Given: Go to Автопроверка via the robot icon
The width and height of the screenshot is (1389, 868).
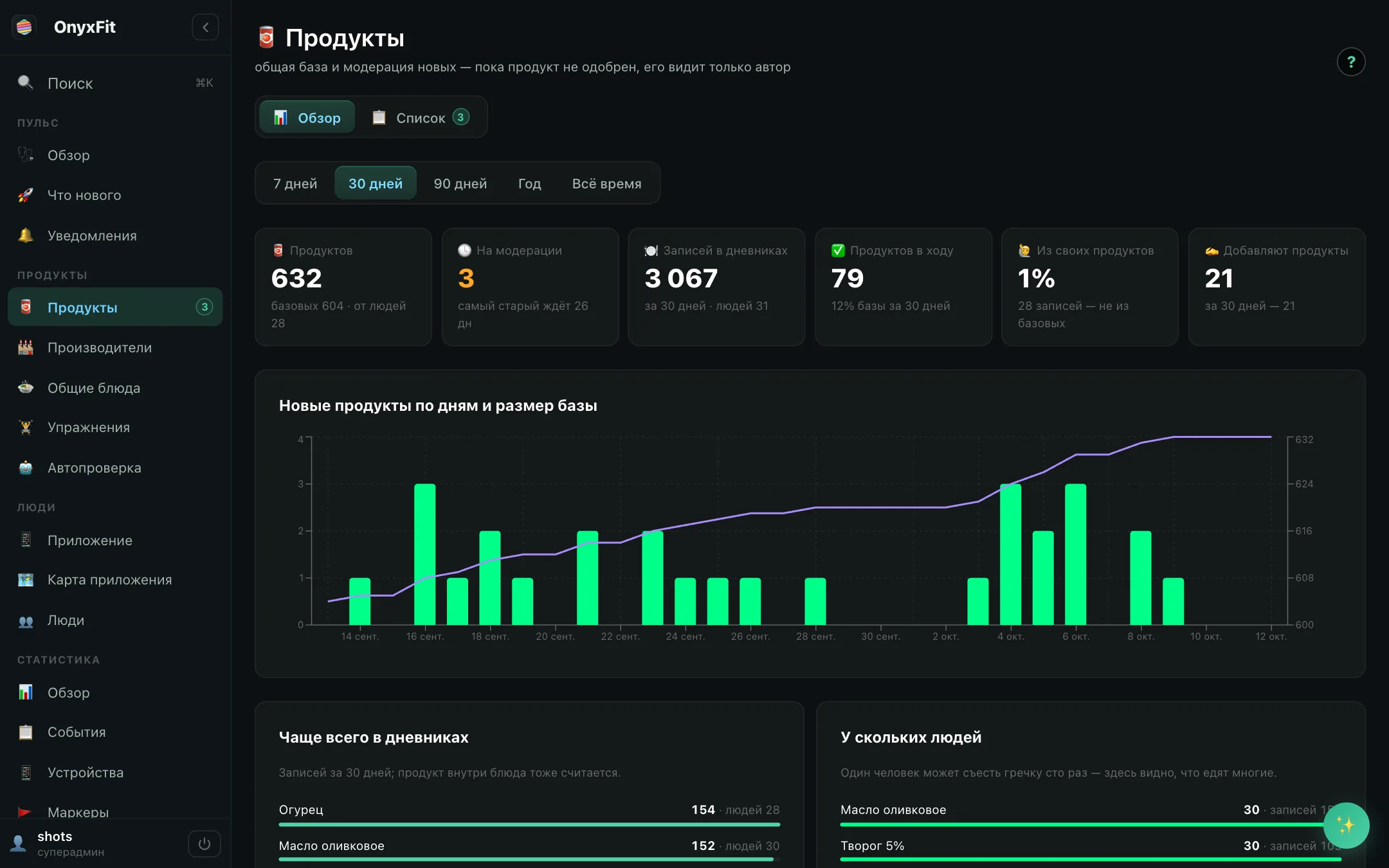Looking at the screenshot, I should (26, 467).
